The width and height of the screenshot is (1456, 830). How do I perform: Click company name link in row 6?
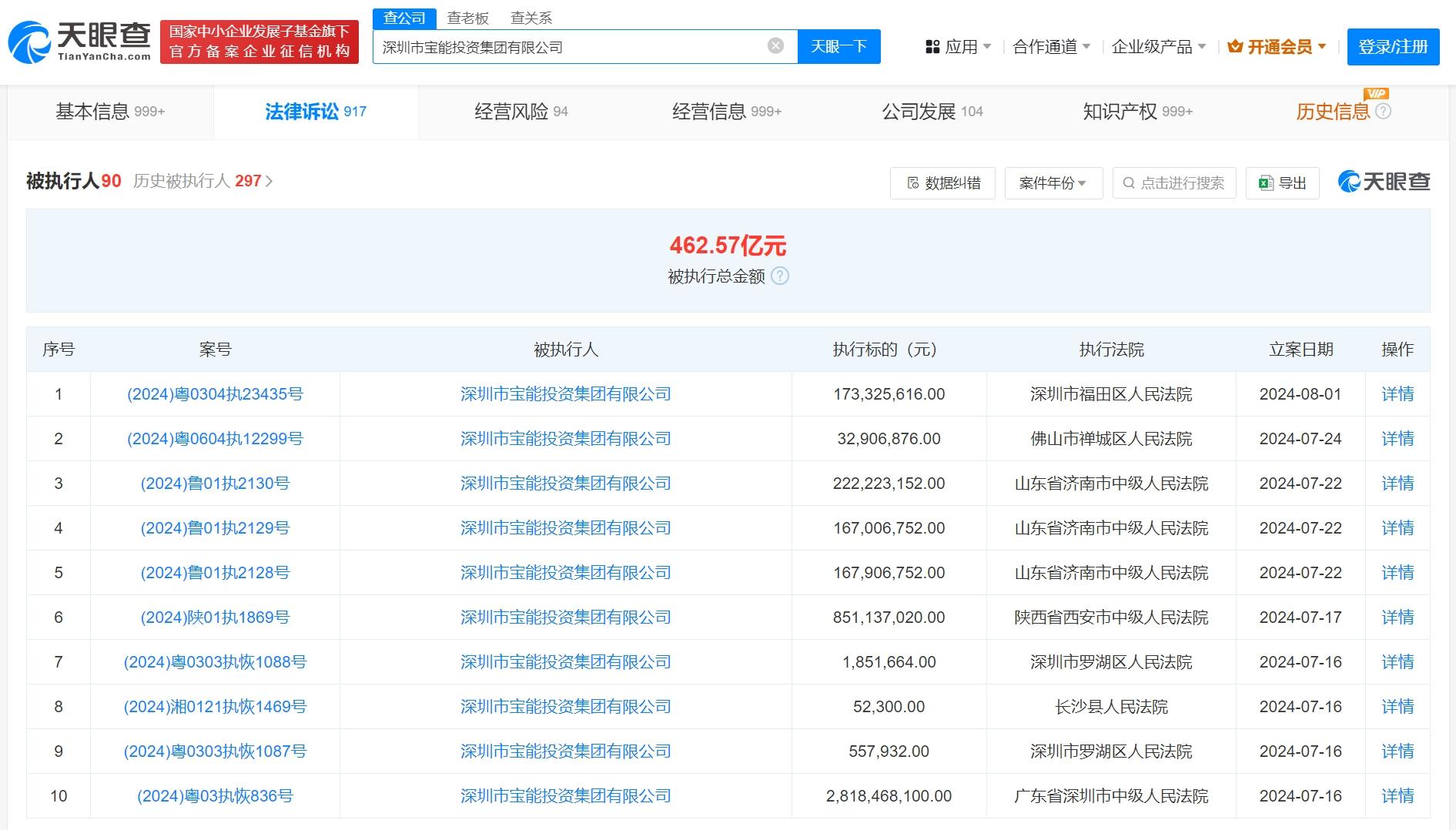(566, 617)
